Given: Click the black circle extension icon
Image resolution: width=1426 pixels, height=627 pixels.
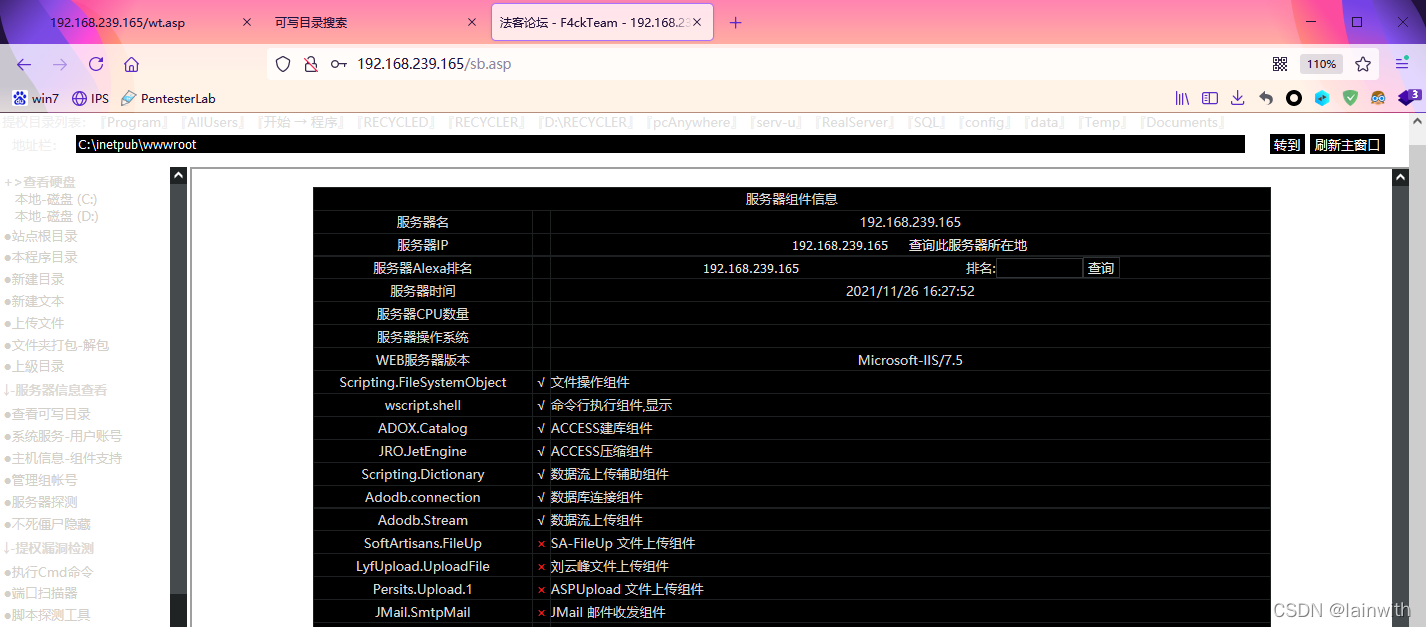Looking at the screenshot, I should [1294, 98].
